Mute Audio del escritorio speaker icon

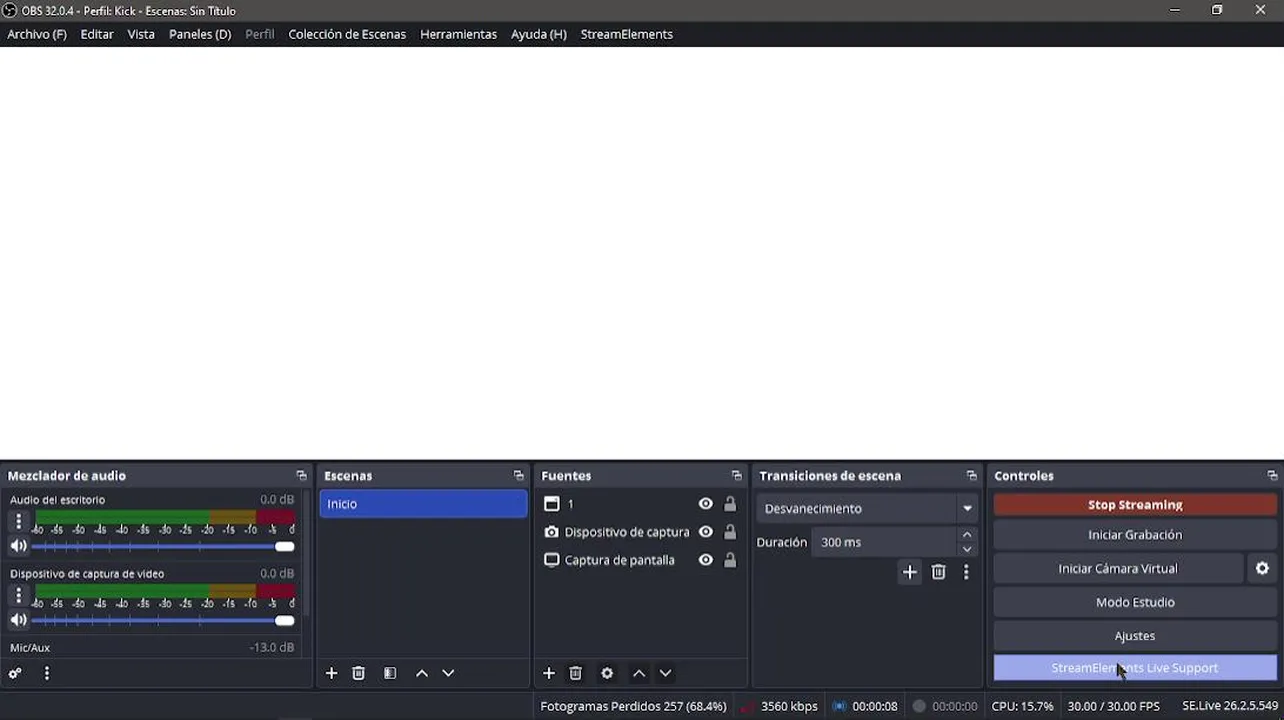coord(18,546)
